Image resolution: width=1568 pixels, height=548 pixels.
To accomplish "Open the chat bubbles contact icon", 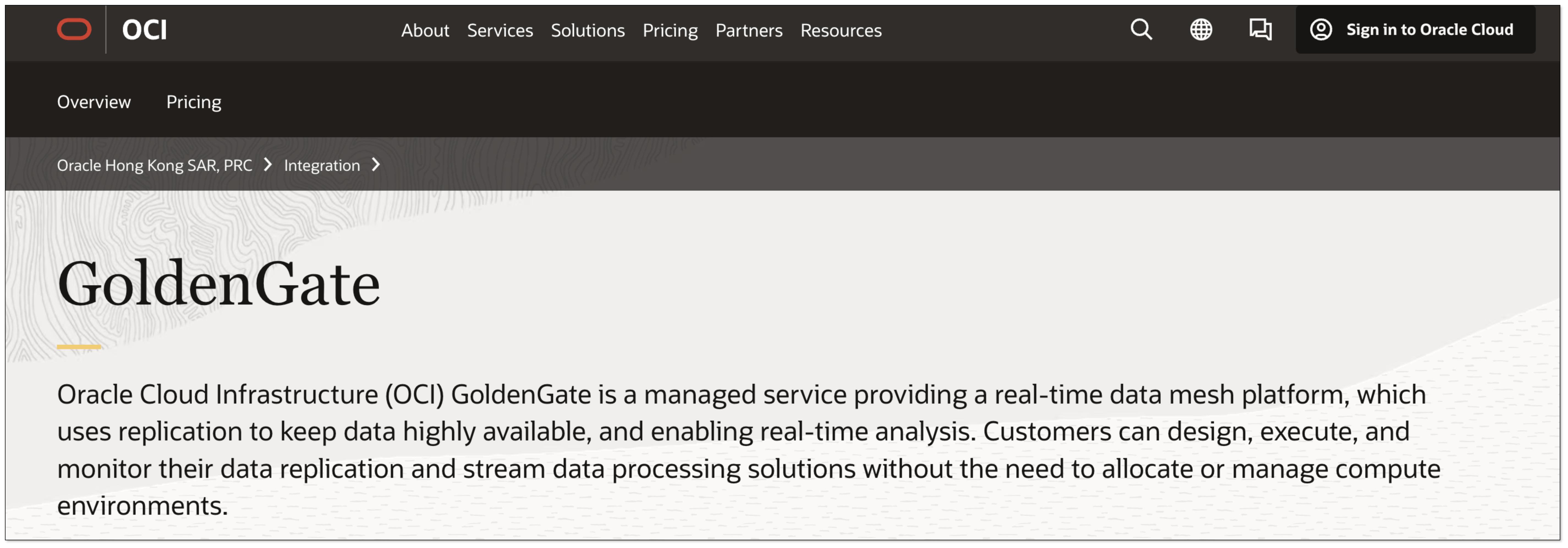I will [1260, 29].
